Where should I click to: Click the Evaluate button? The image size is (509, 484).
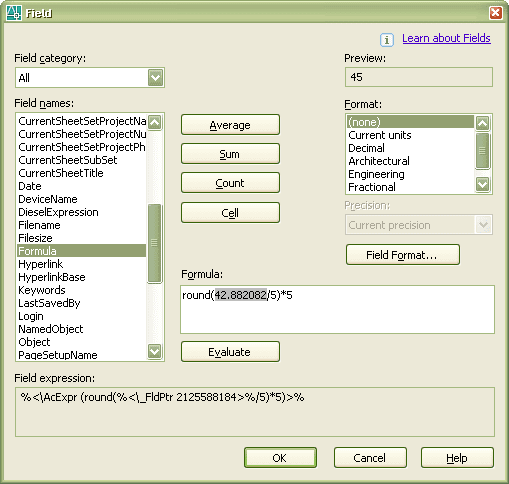coord(230,352)
